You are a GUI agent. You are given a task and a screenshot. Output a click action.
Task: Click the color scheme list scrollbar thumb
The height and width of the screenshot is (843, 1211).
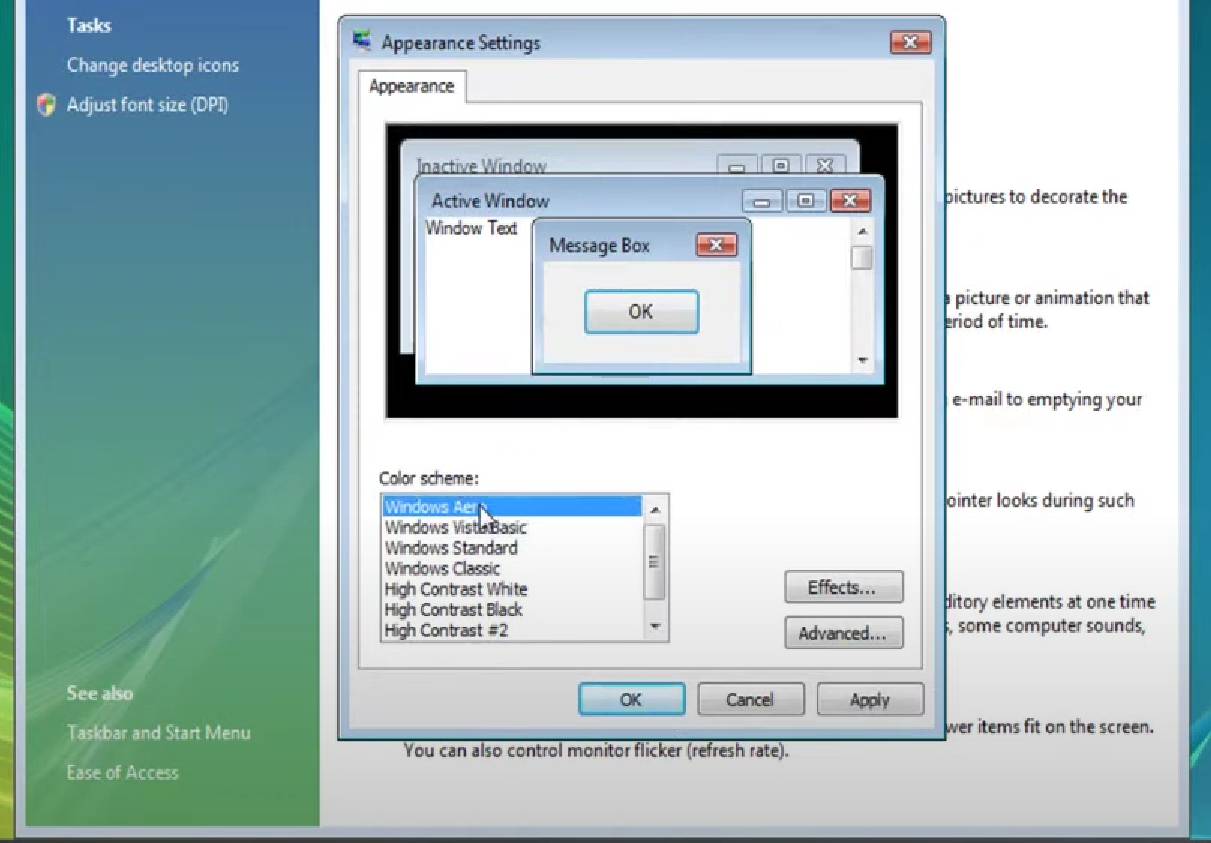(655, 561)
